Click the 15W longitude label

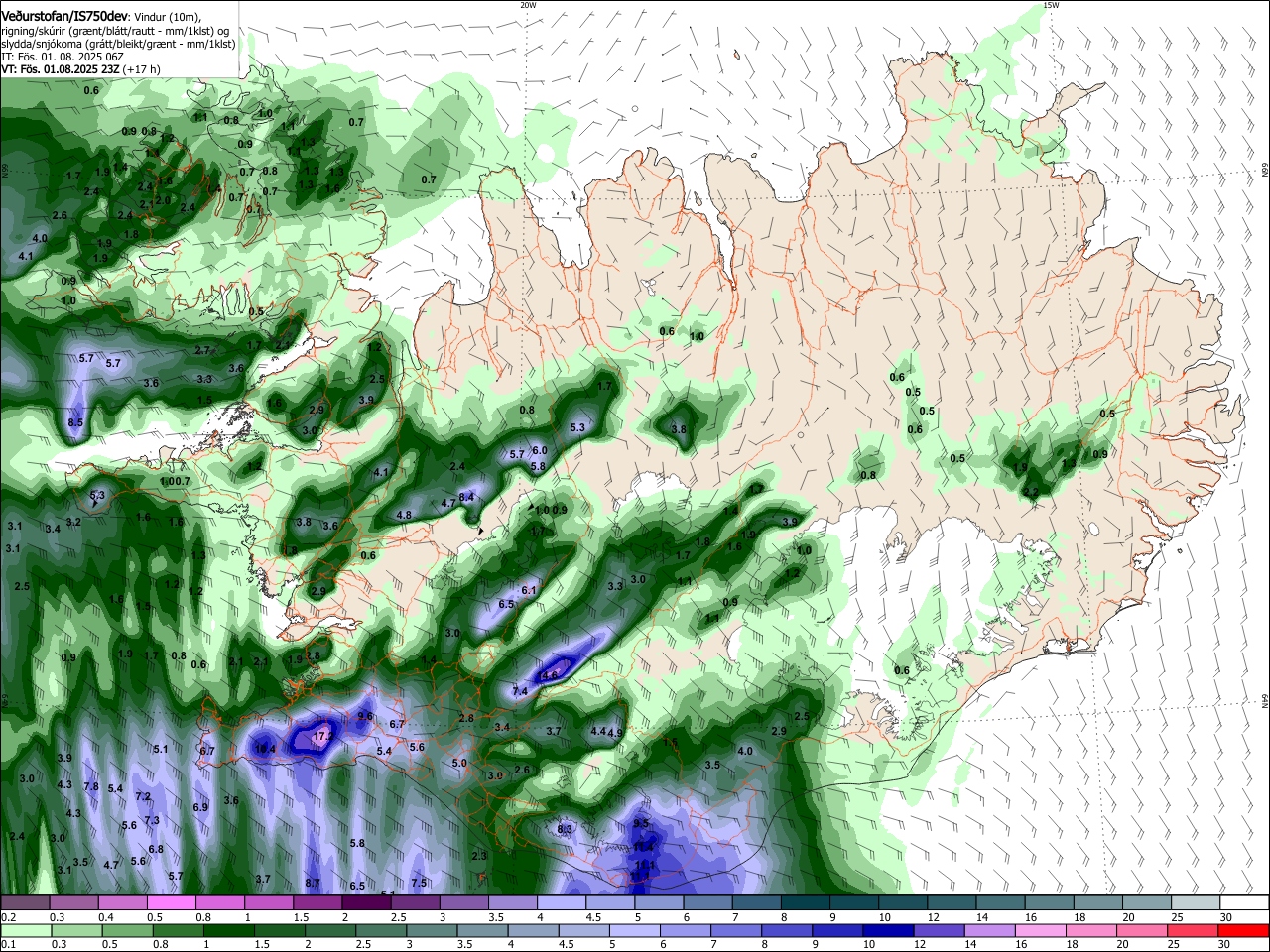pos(1051,5)
